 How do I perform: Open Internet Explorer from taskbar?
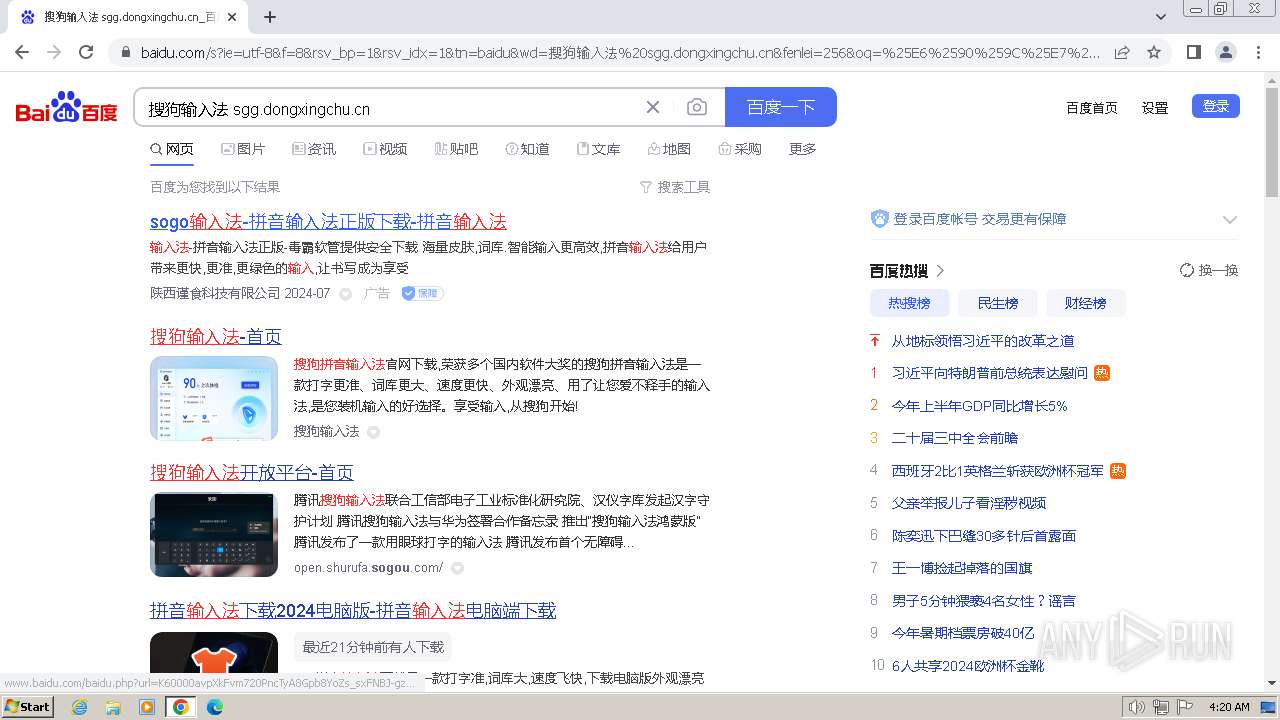tap(80, 707)
